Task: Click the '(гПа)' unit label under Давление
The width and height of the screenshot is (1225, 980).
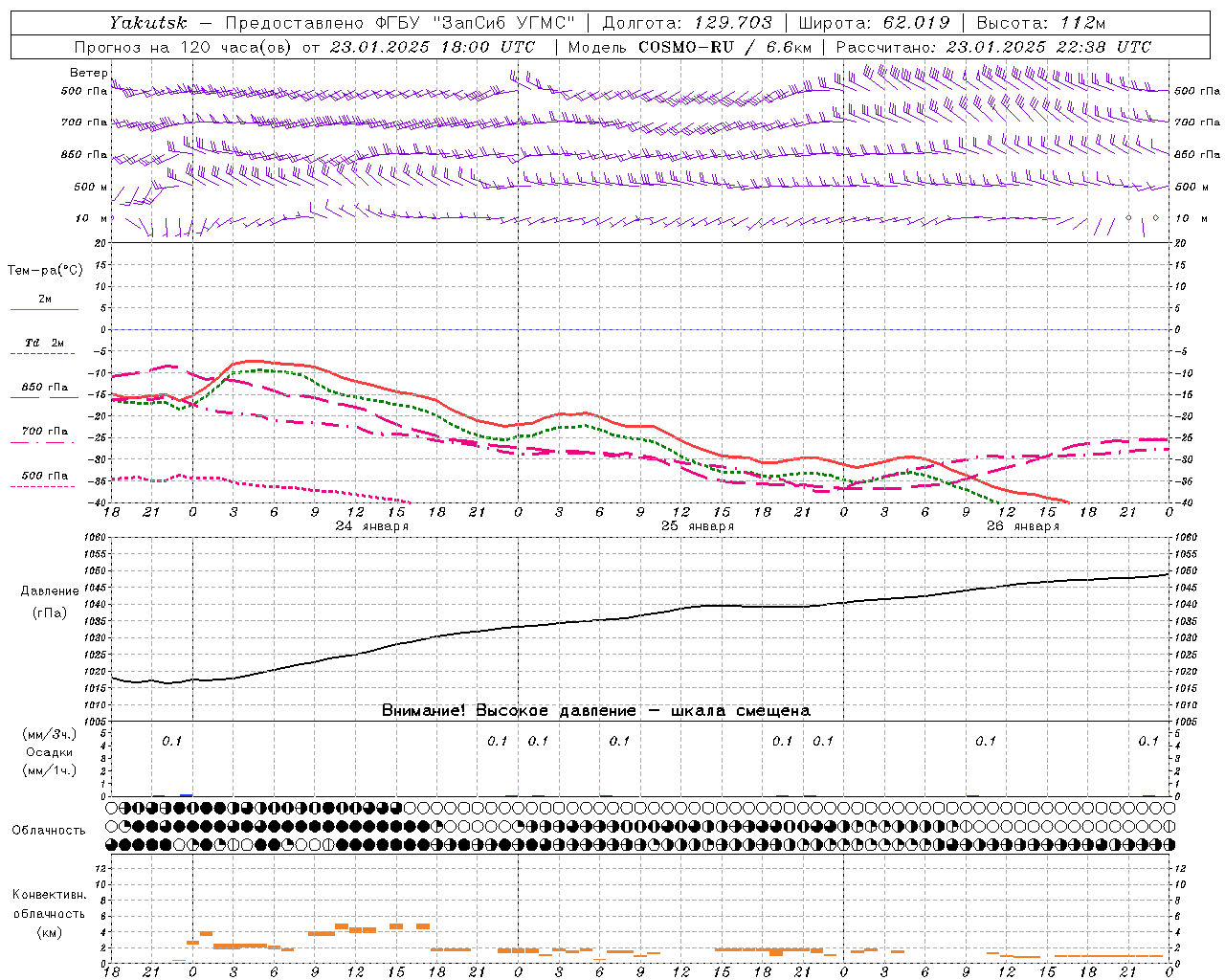Action: click(50, 613)
